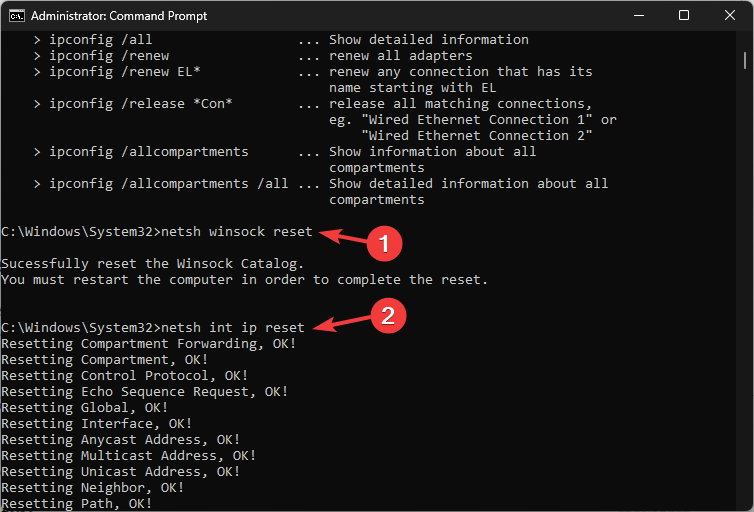
Task: Click the red circle numbered 2
Action: point(388,315)
